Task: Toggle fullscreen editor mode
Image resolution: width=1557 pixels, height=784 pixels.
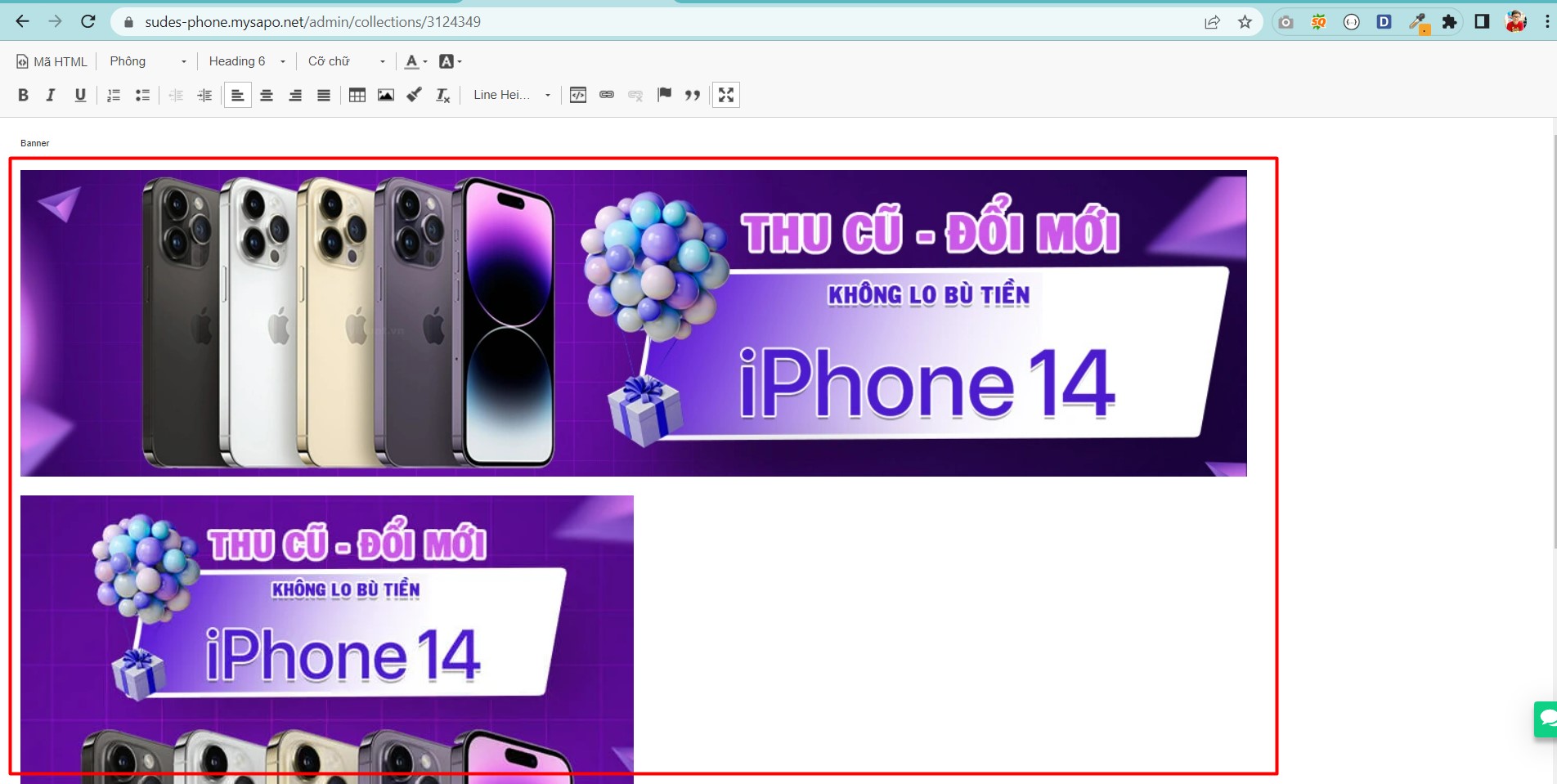Action: click(726, 95)
